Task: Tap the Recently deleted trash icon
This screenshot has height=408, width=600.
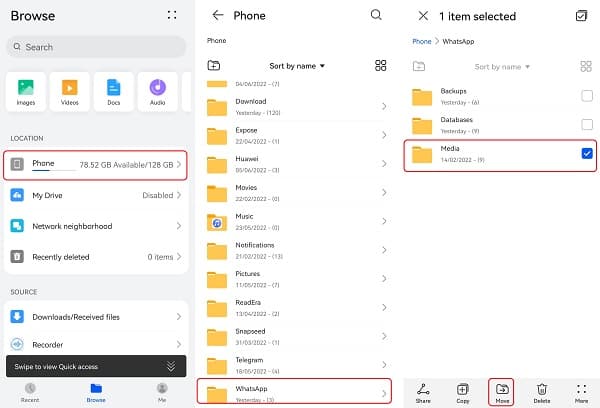Action: tap(17, 256)
